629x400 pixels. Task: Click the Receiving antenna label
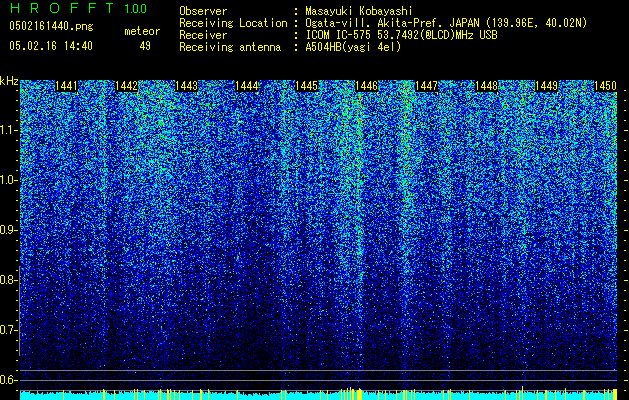230,47
